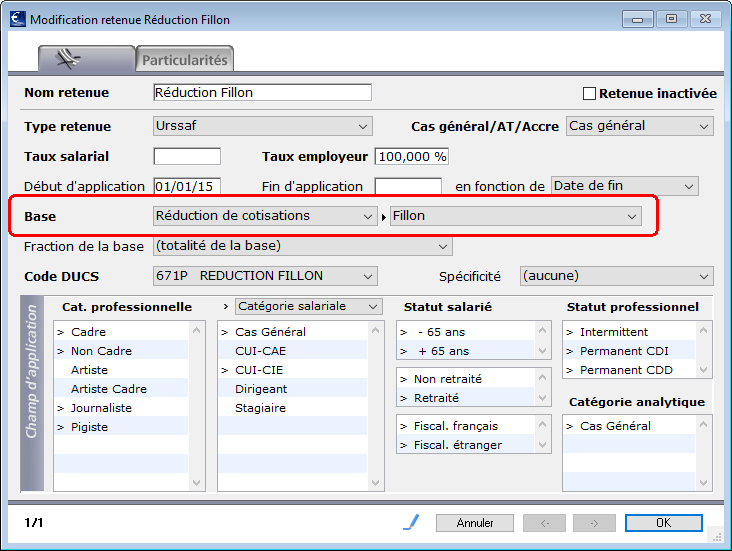Toggle Non Cadre in the professional category list
732x551 pixels.
121,351
